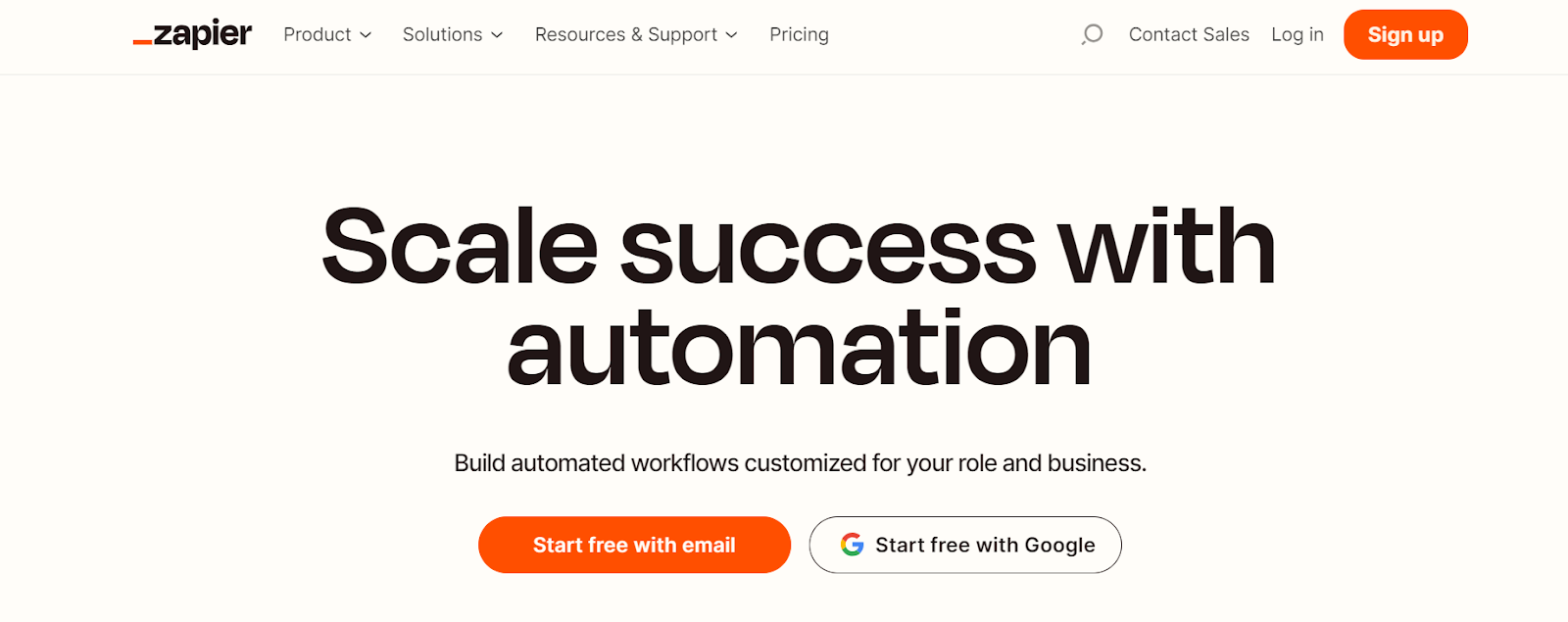Viewport: 1568px width, 622px height.
Task: Select the Log in link
Action: click(1297, 34)
